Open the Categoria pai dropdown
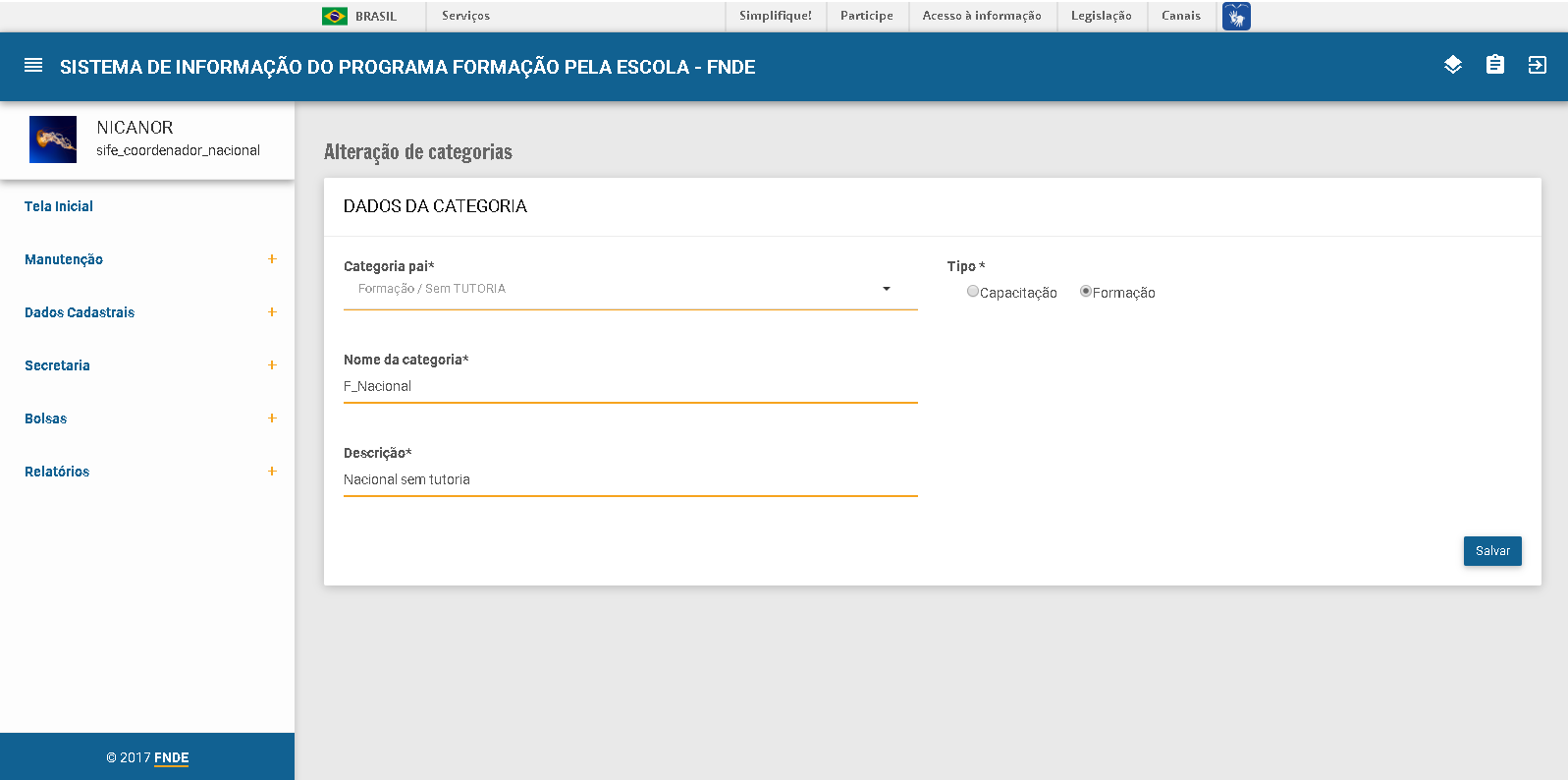 pyautogui.click(x=629, y=289)
